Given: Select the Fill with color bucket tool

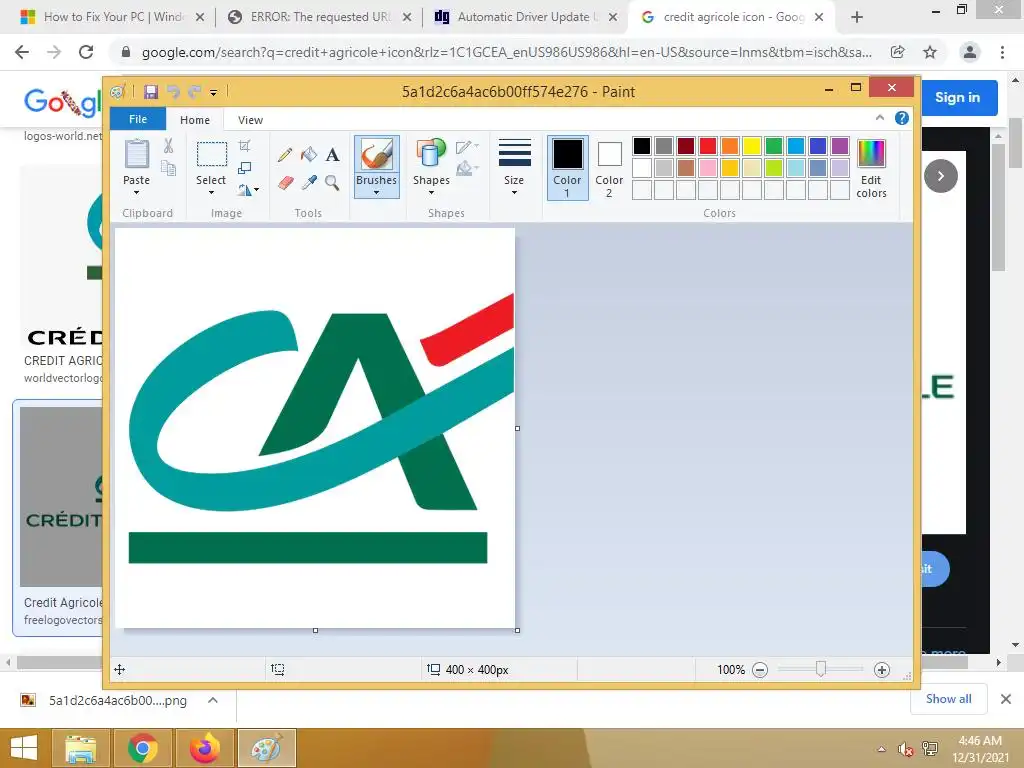Looking at the screenshot, I should 309,155.
